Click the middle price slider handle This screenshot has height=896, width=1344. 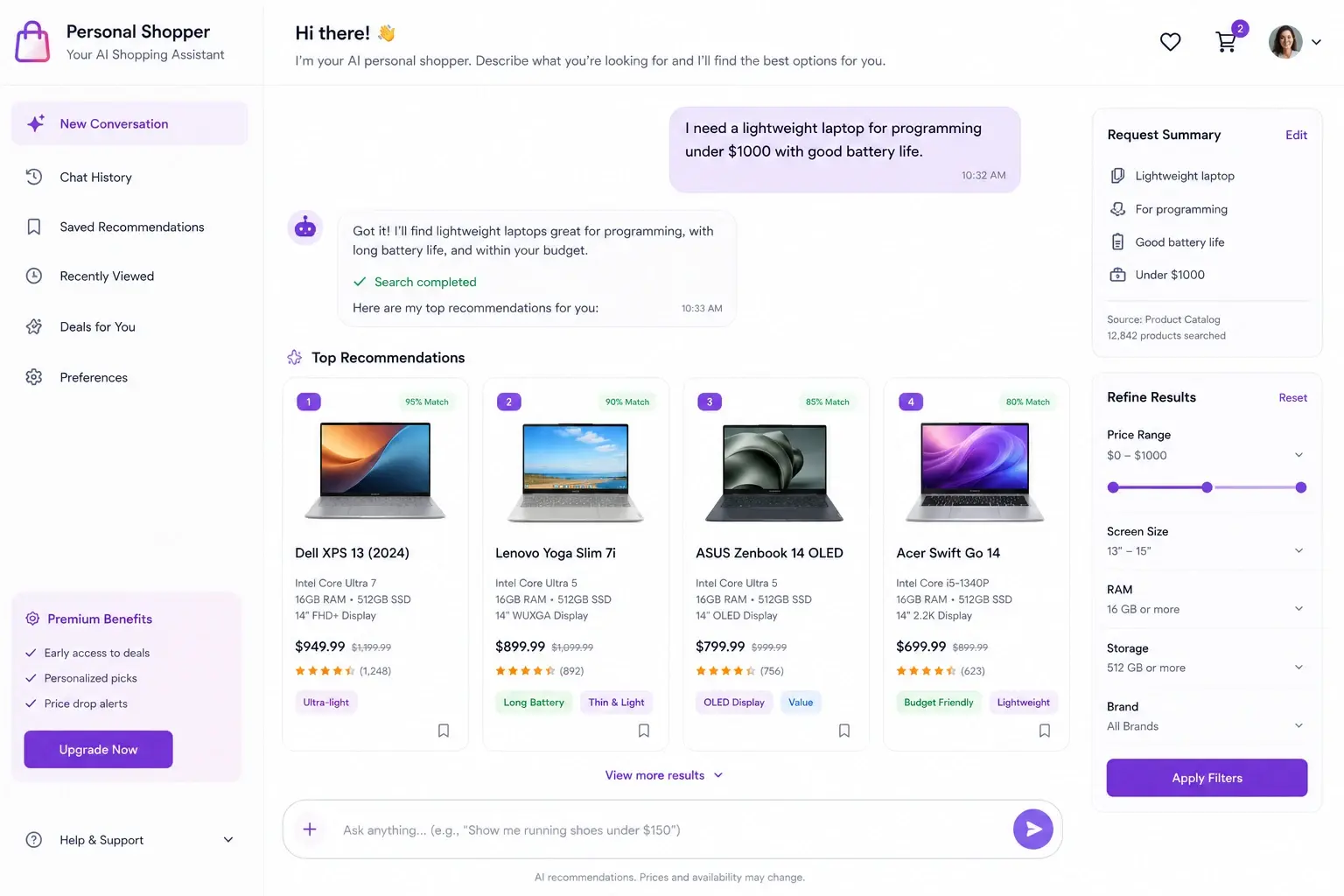[x=1207, y=487]
